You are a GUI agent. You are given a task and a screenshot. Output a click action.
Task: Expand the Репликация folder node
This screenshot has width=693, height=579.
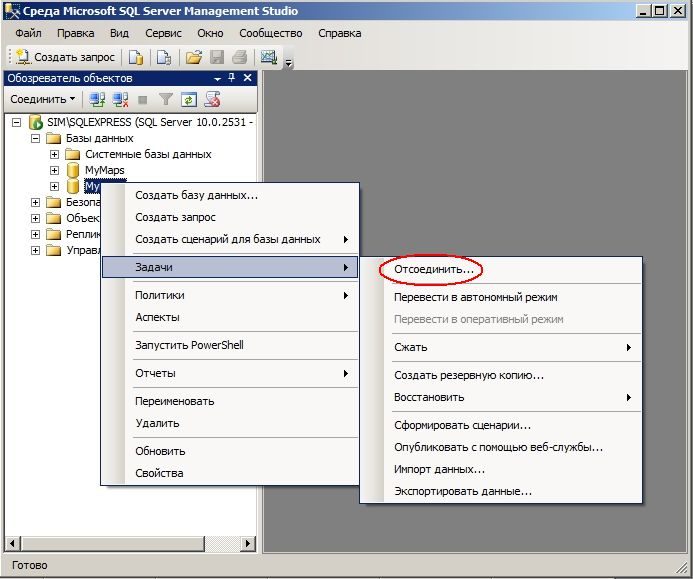tap(35, 234)
